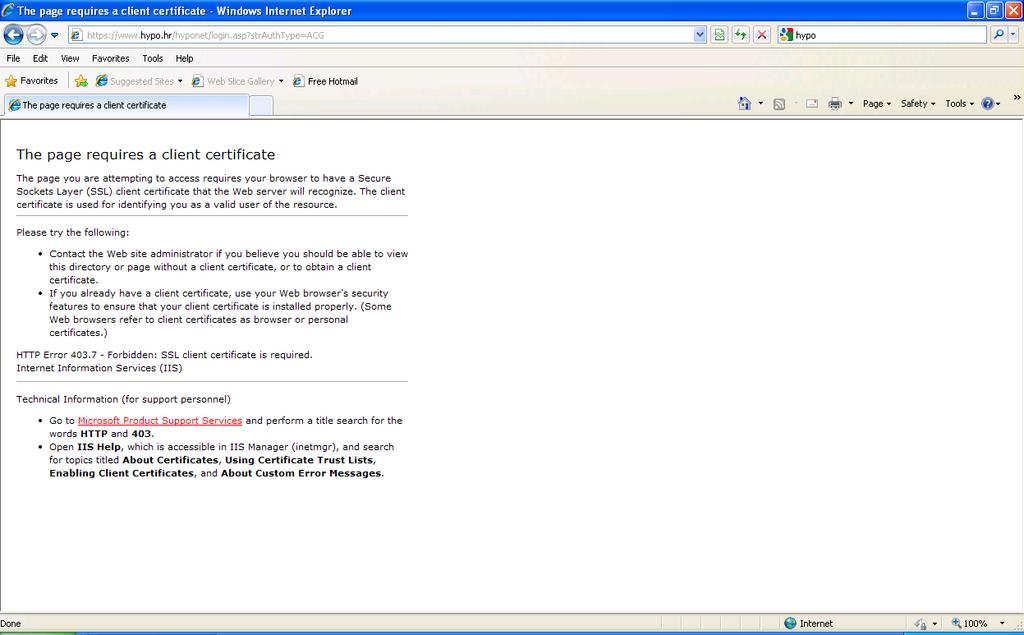Viewport: 1024px width, 635px height.
Task: Click the search magnifier button
Action: (x=999, y=35)
